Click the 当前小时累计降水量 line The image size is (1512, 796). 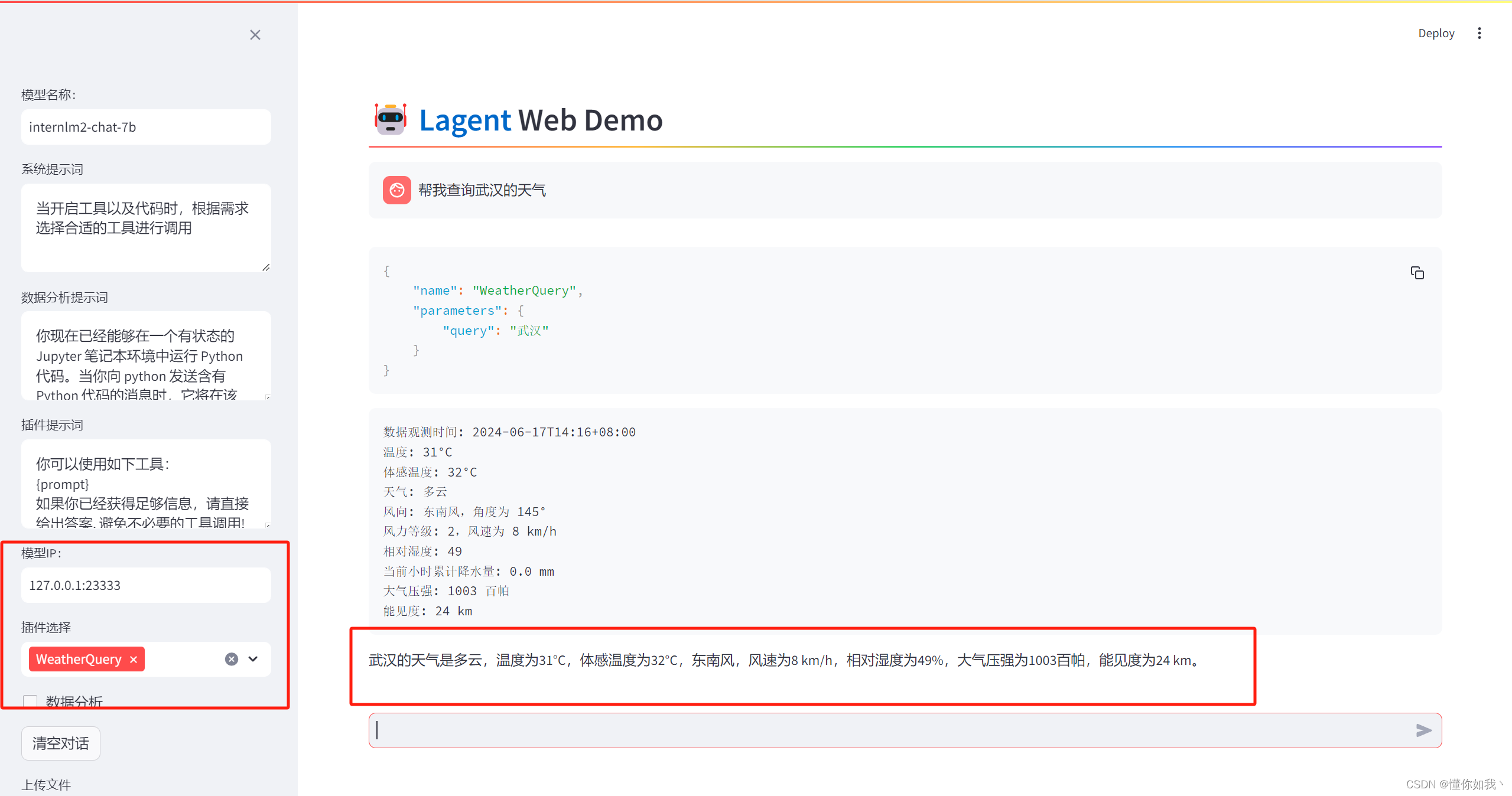[469, 571]
